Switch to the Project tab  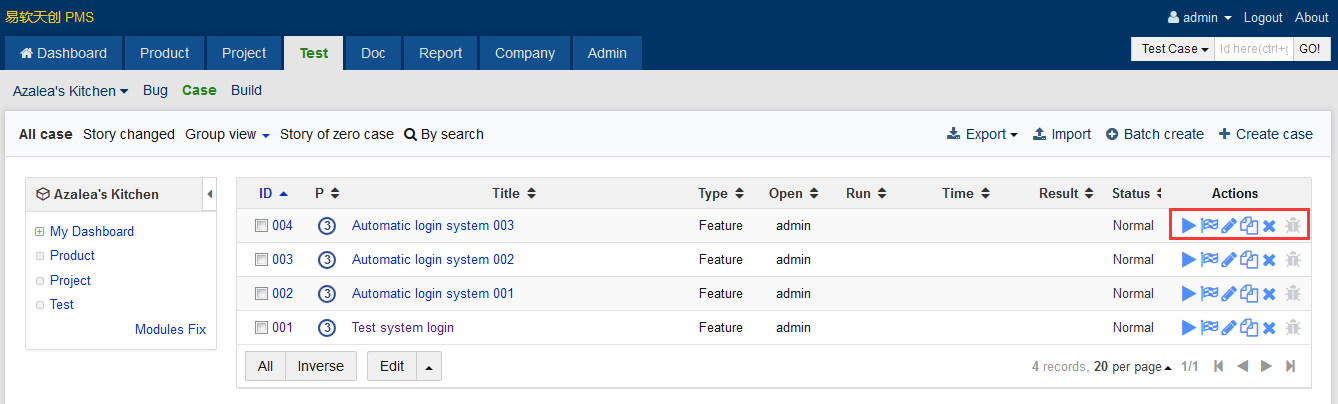point(244,53)
